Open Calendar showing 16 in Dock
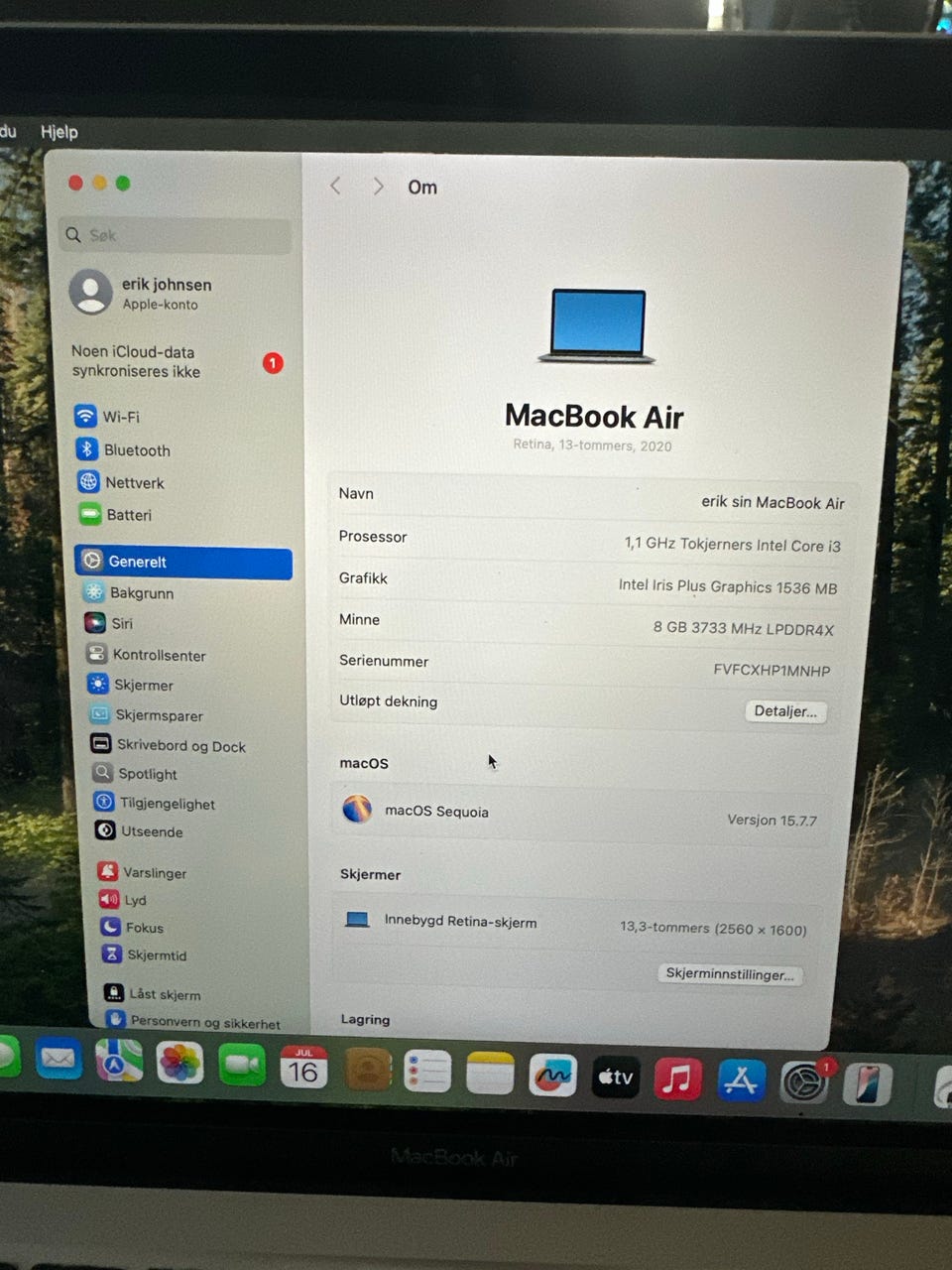Viewport: 952px width, 1270px height. [x=303, y=1068]
